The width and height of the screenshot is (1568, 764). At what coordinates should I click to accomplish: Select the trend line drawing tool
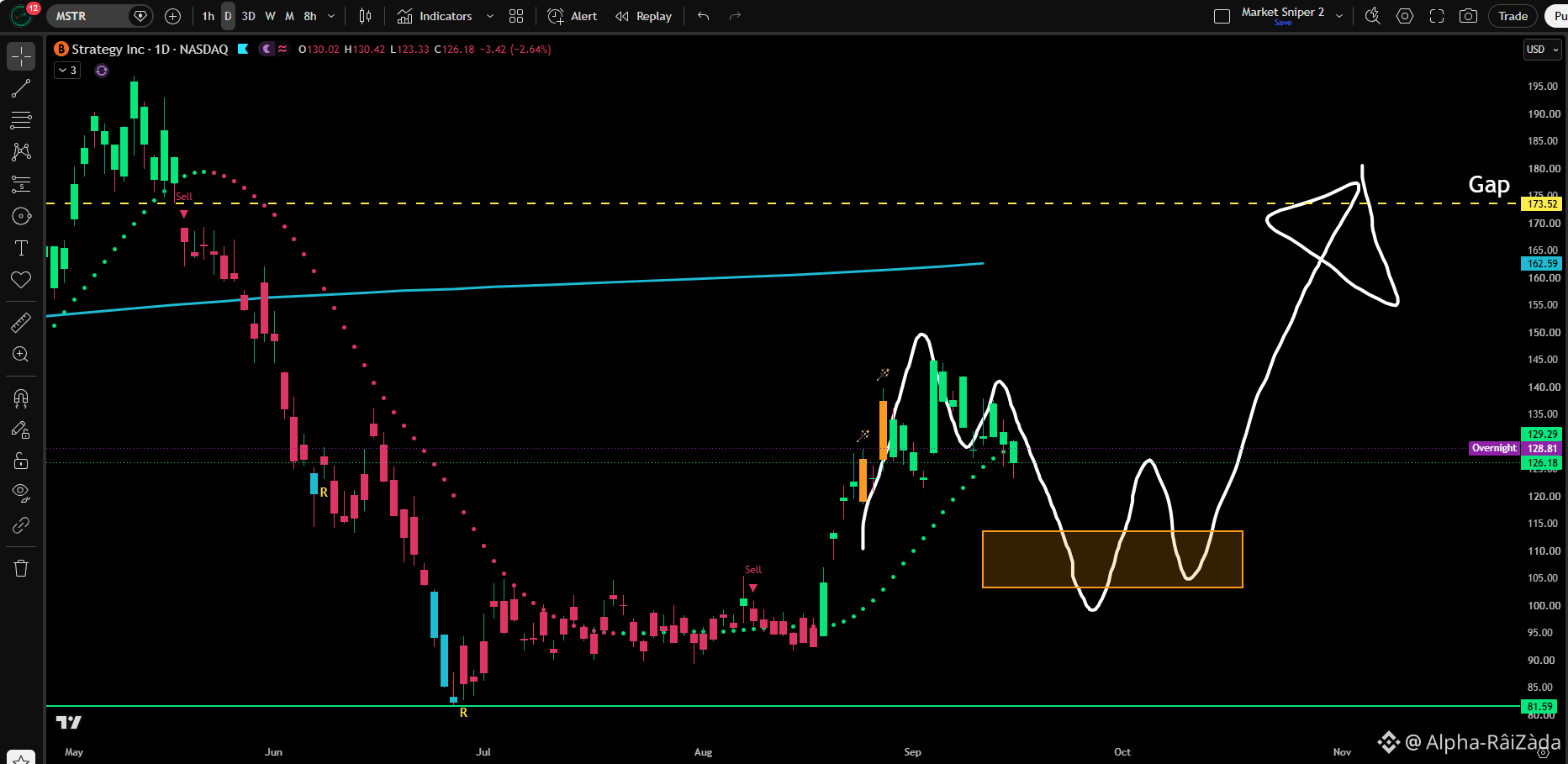pyautogui.click(x=21, y=88)
